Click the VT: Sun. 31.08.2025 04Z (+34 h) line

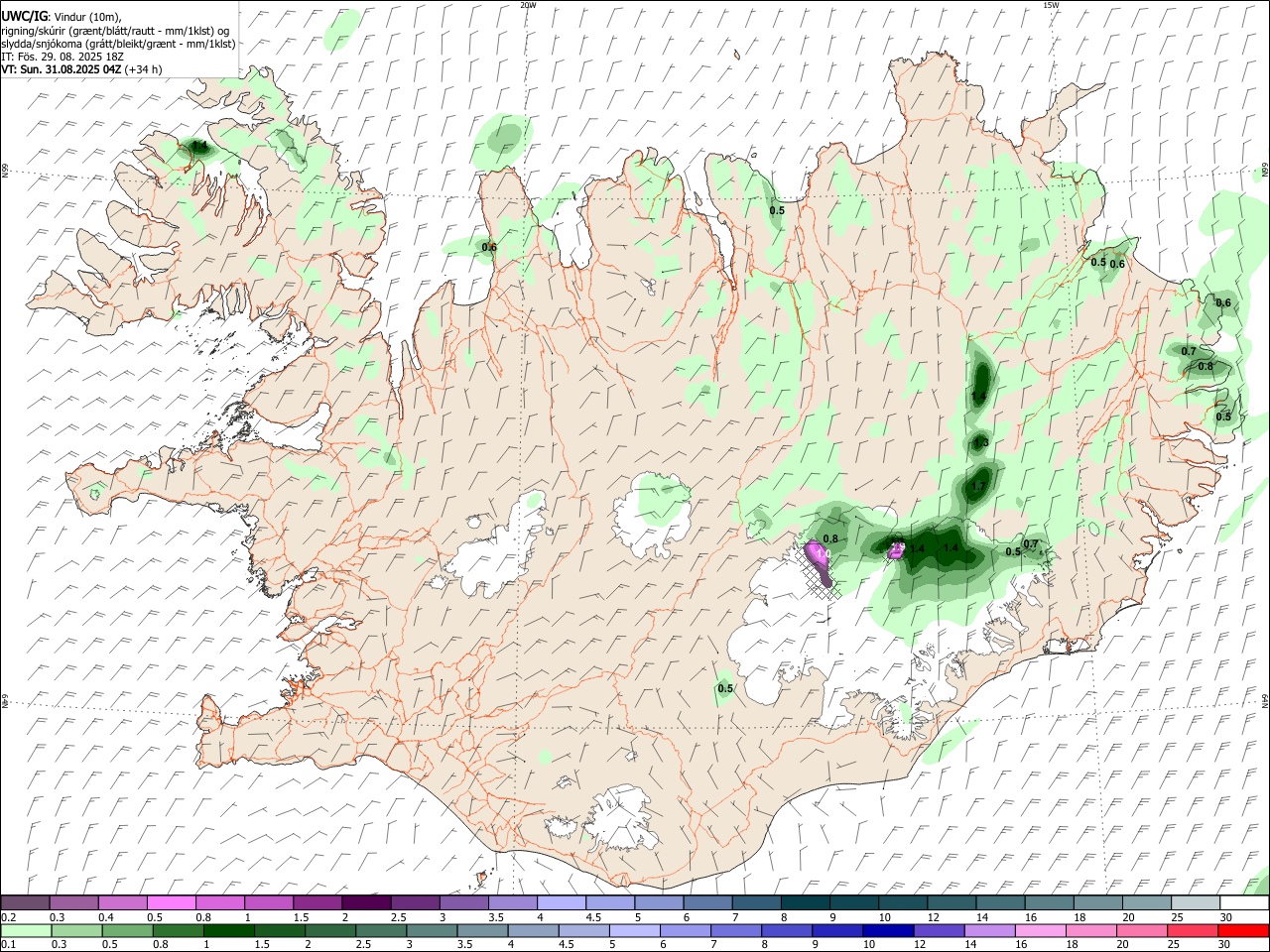(x=81, y=69)
